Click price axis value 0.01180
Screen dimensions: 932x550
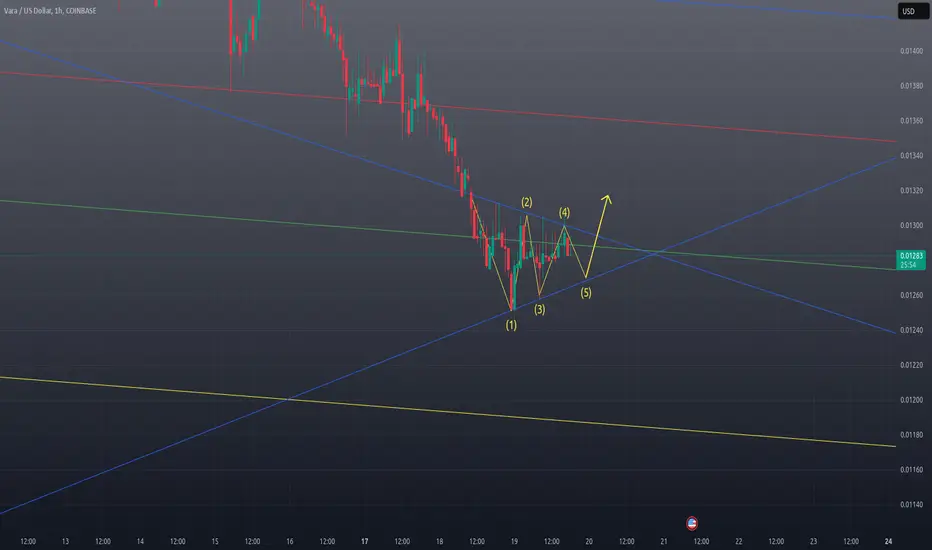(911, 435)
